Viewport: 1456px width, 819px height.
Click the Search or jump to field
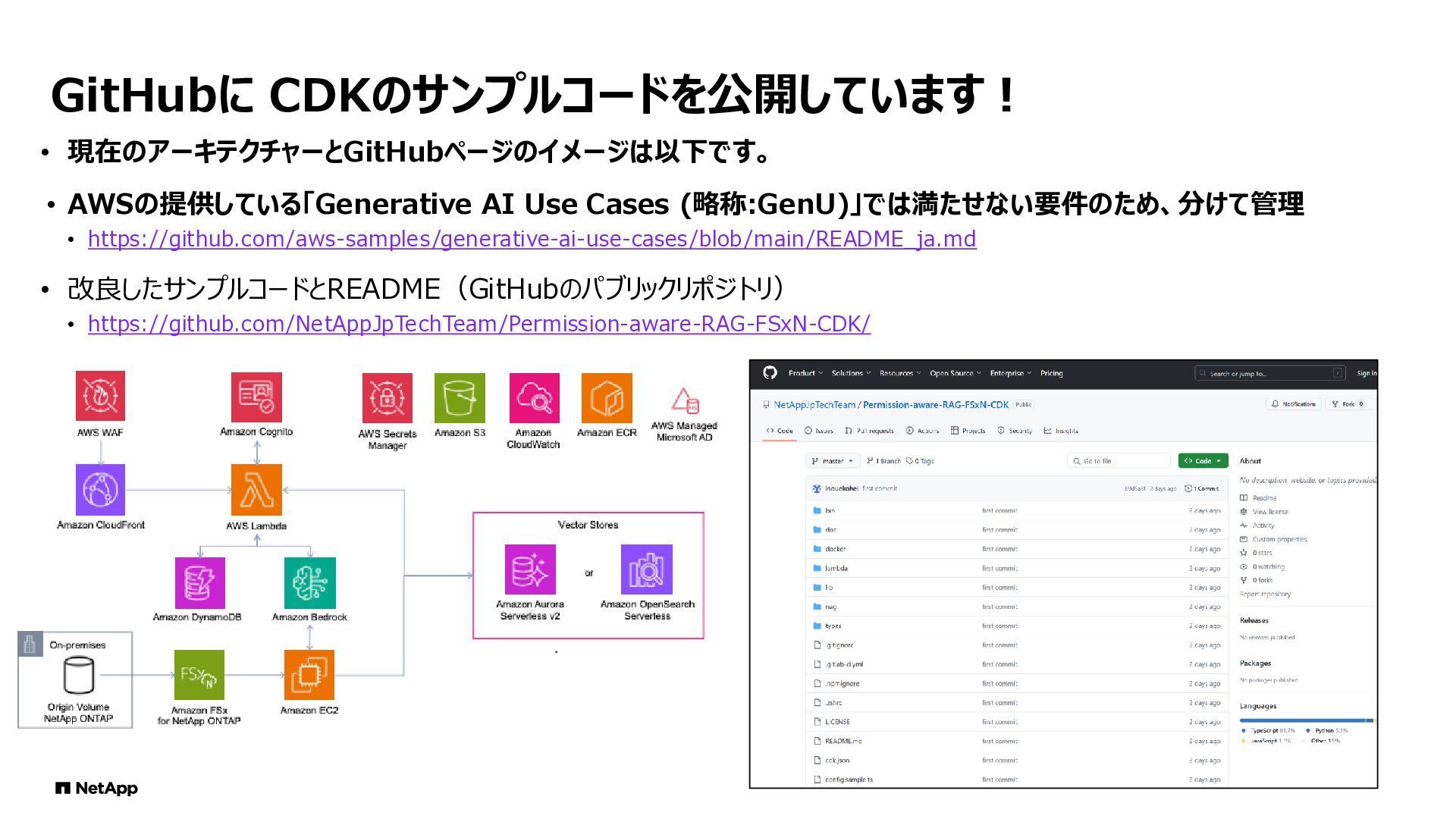pos(1269,373)
